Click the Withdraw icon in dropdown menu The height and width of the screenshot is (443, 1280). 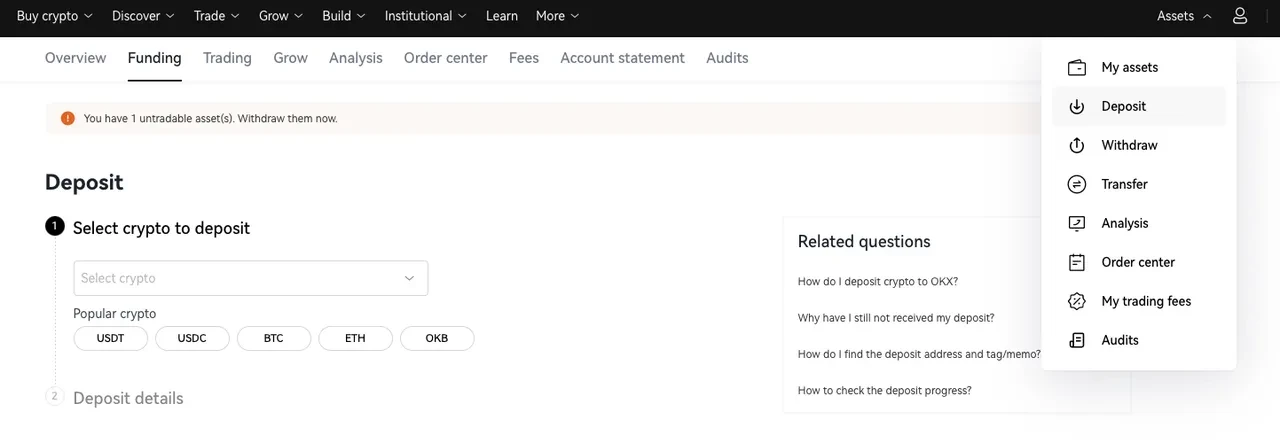(x=1077, y=145)
